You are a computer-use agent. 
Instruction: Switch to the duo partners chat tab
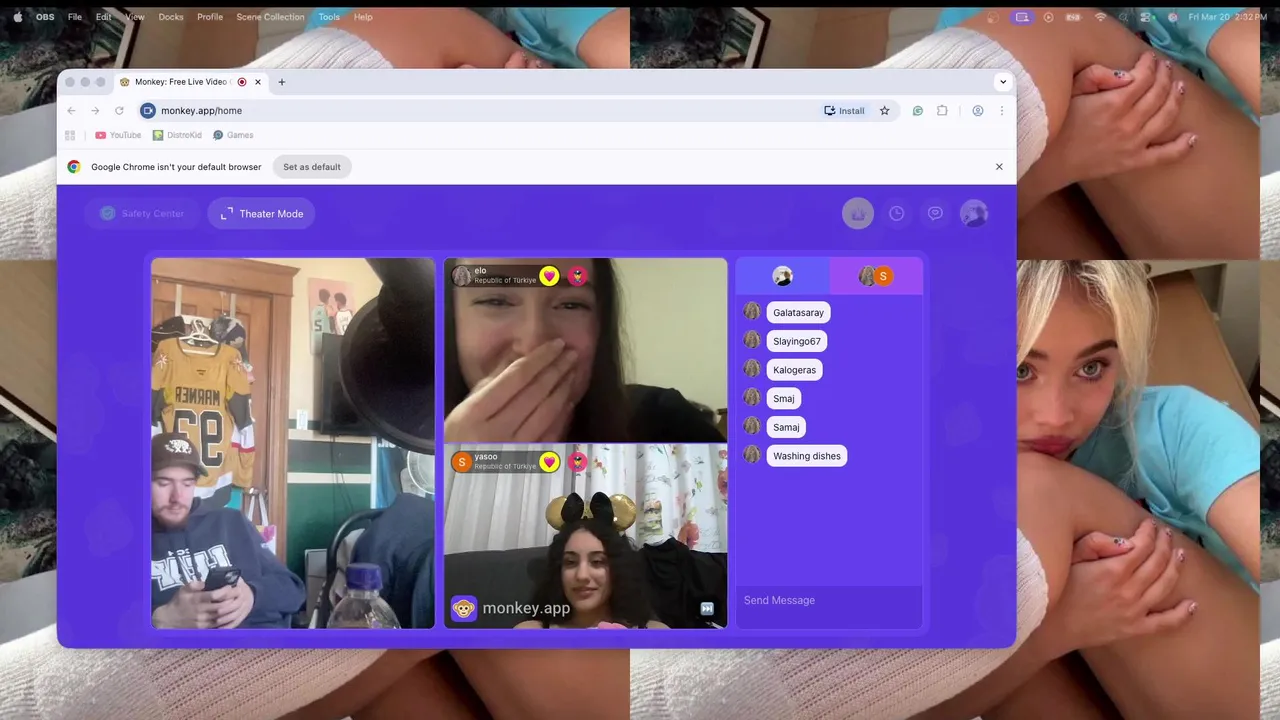876,276
